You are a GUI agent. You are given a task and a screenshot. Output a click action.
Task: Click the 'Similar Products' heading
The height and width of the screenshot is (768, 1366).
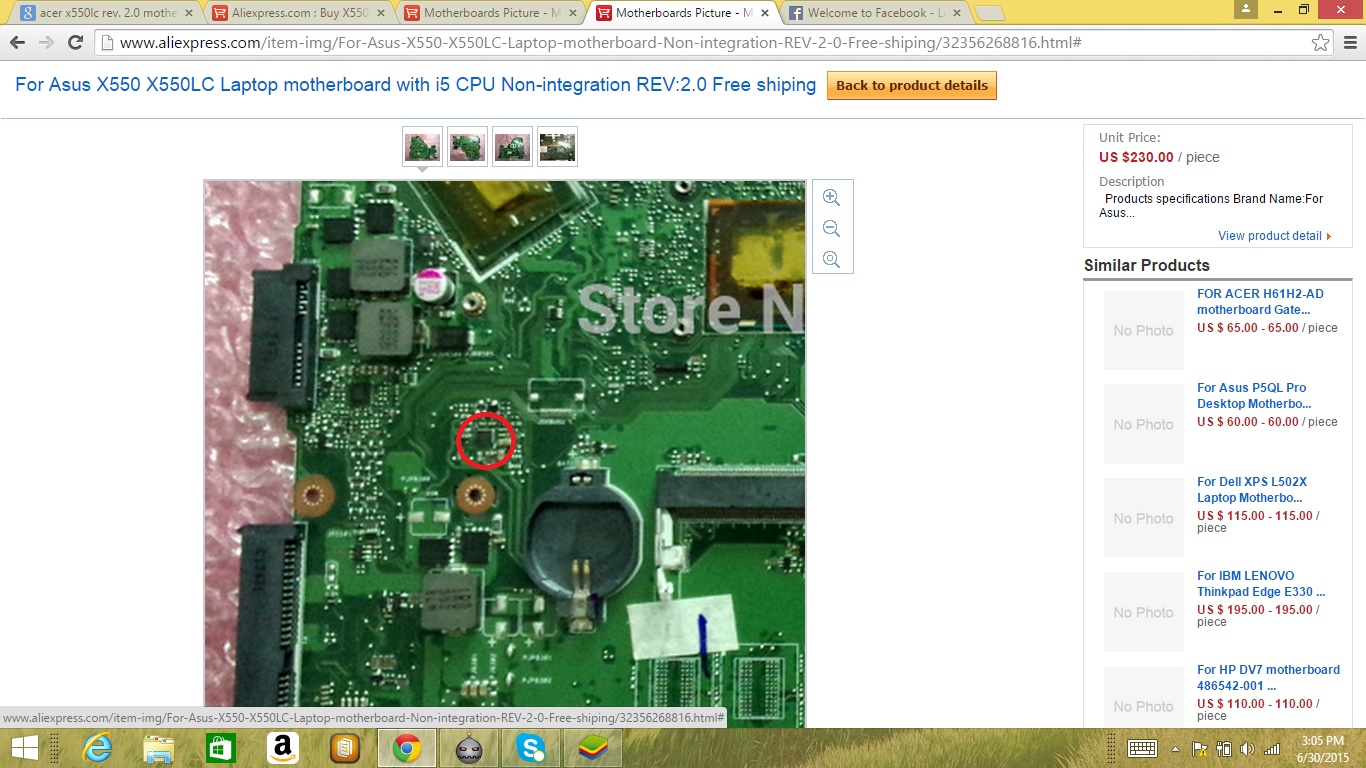1147,265
